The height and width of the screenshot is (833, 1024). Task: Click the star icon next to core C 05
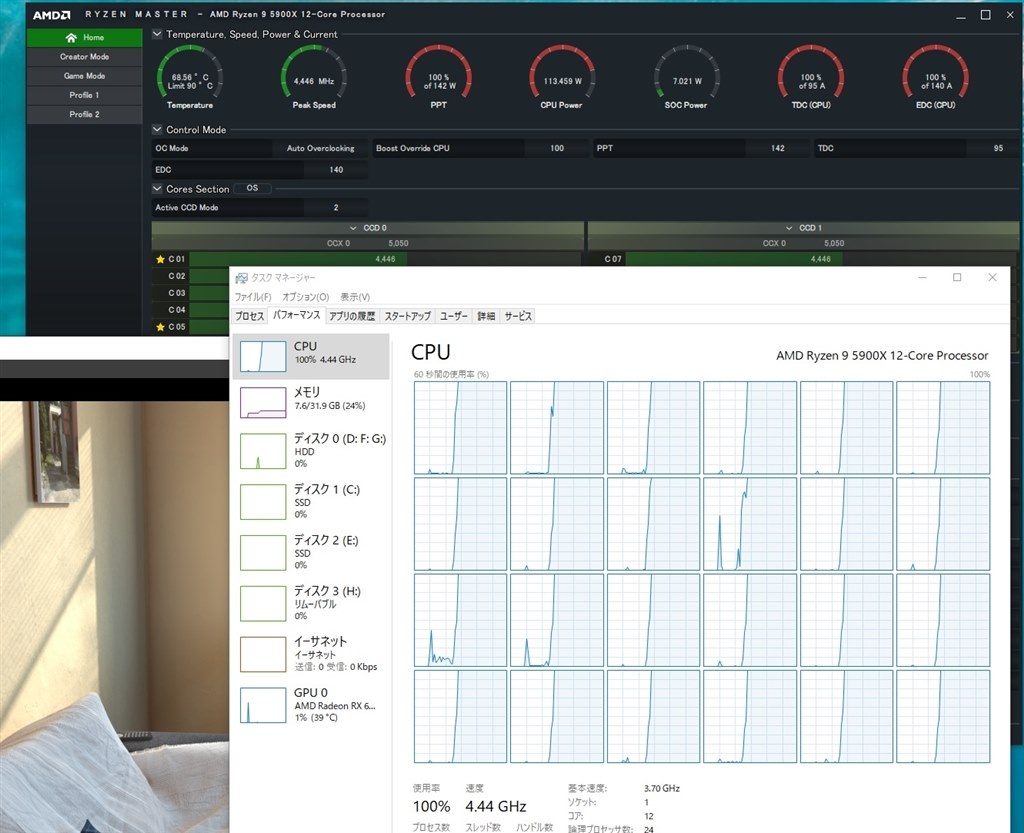tap(160, 327)
